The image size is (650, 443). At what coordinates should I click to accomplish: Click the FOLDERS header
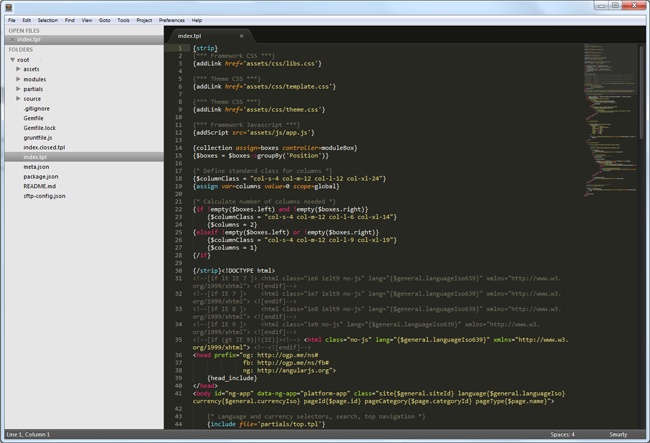click(21, 50)
